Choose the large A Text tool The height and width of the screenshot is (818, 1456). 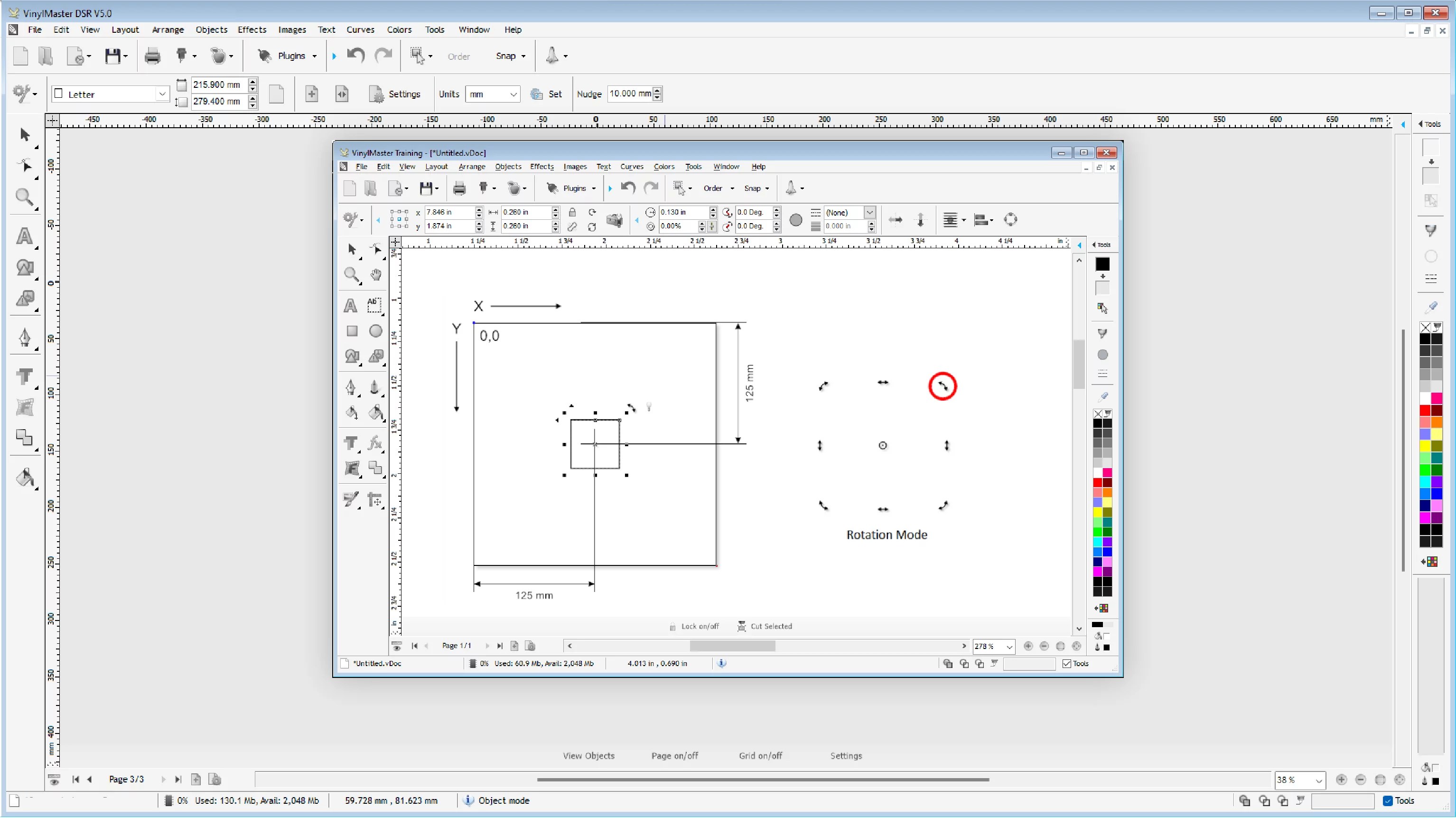click(x=24, y=236)
